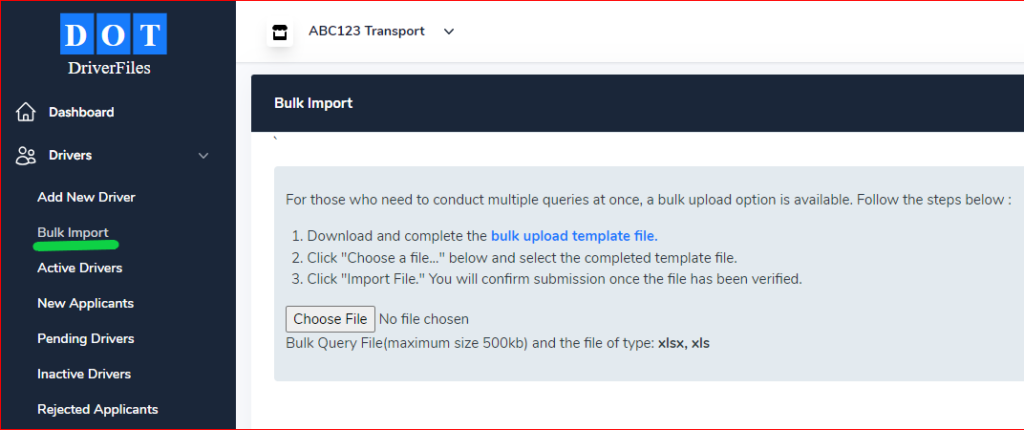The height and width of the screenshot is (430, 1024).
Task: Click the Drivers section label
Action: point(70,155)
